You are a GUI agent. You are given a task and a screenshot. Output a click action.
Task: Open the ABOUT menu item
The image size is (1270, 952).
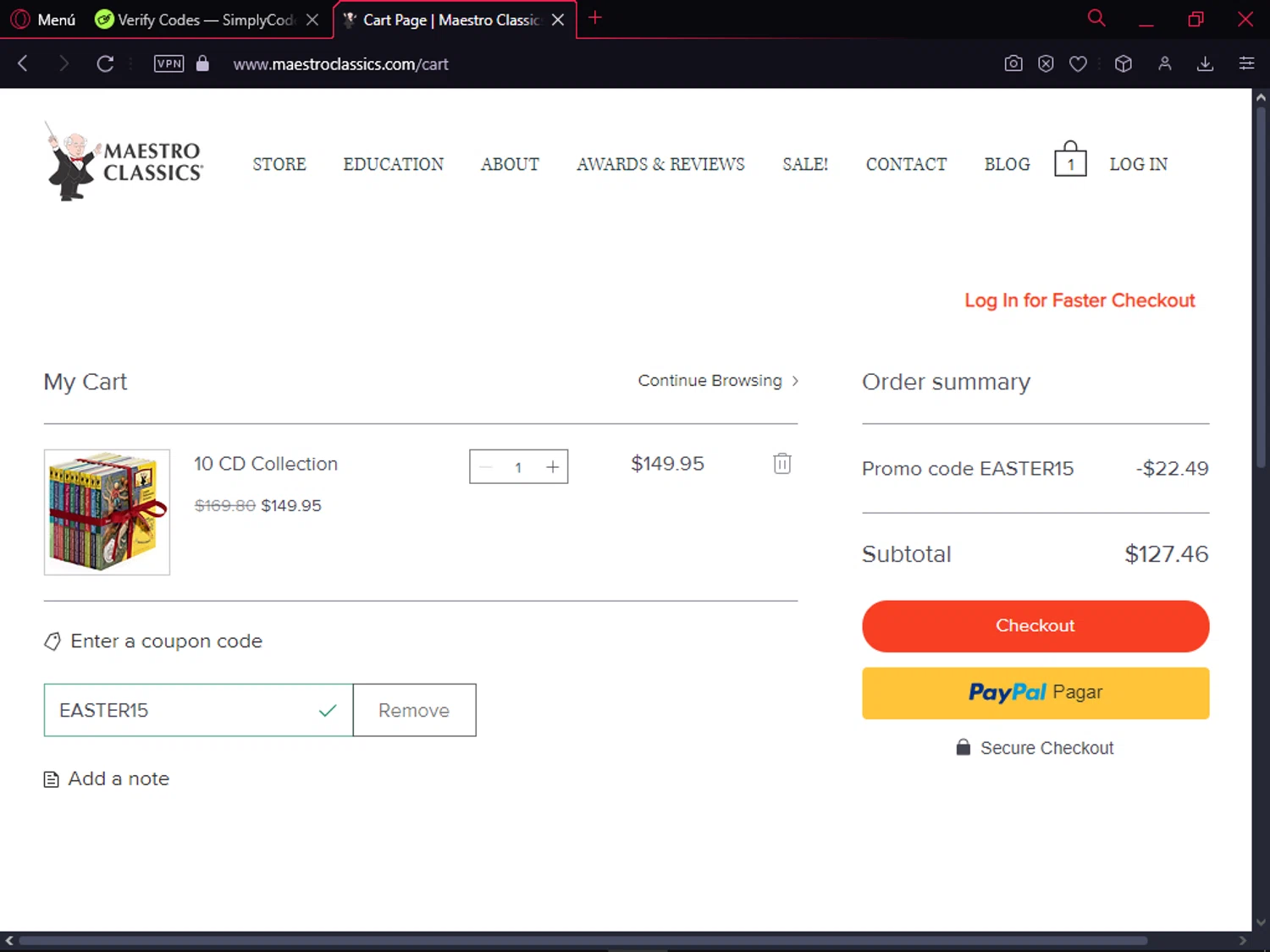(510, 164)
